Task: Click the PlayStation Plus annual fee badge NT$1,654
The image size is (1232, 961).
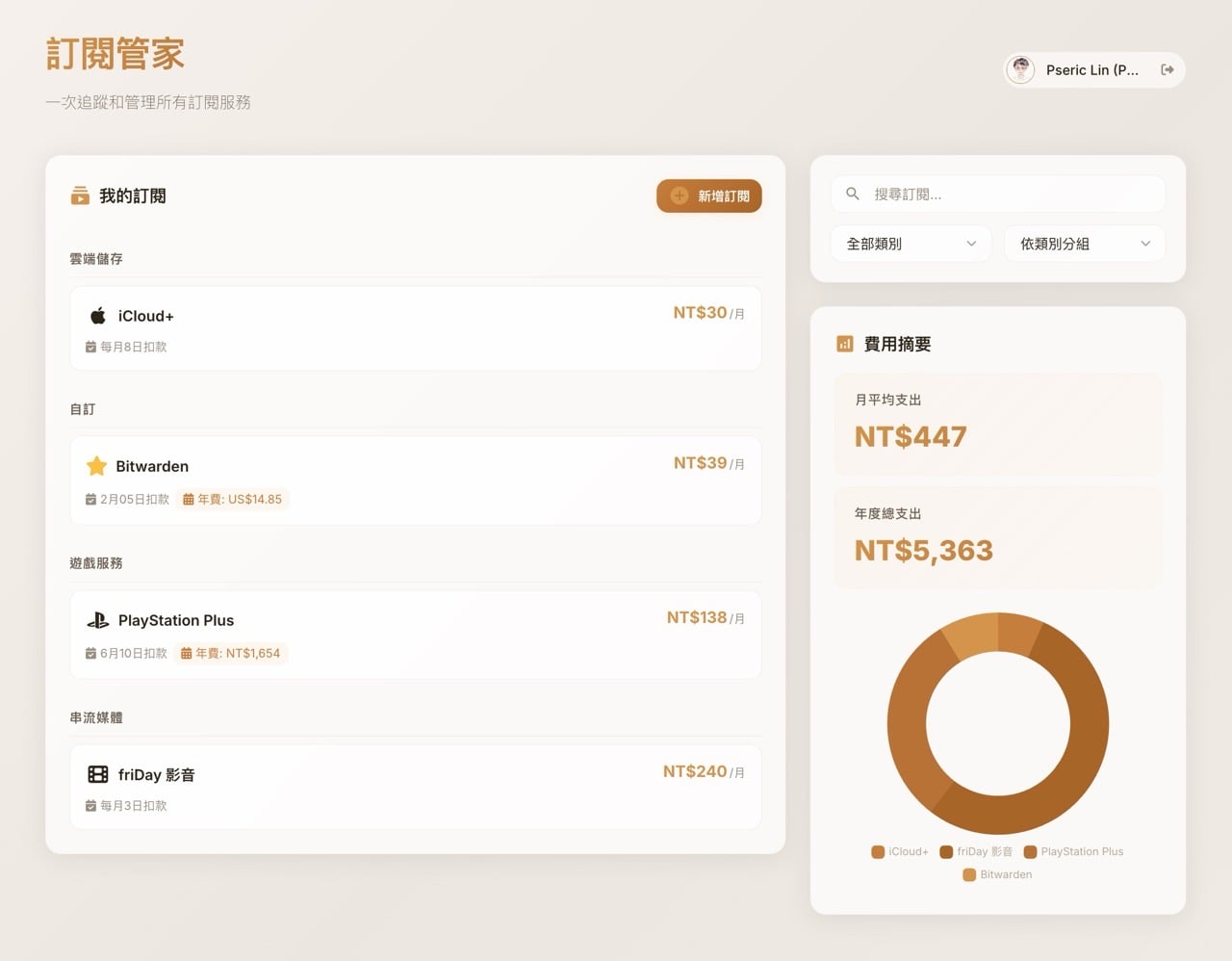Action: (x=231, y=653)
